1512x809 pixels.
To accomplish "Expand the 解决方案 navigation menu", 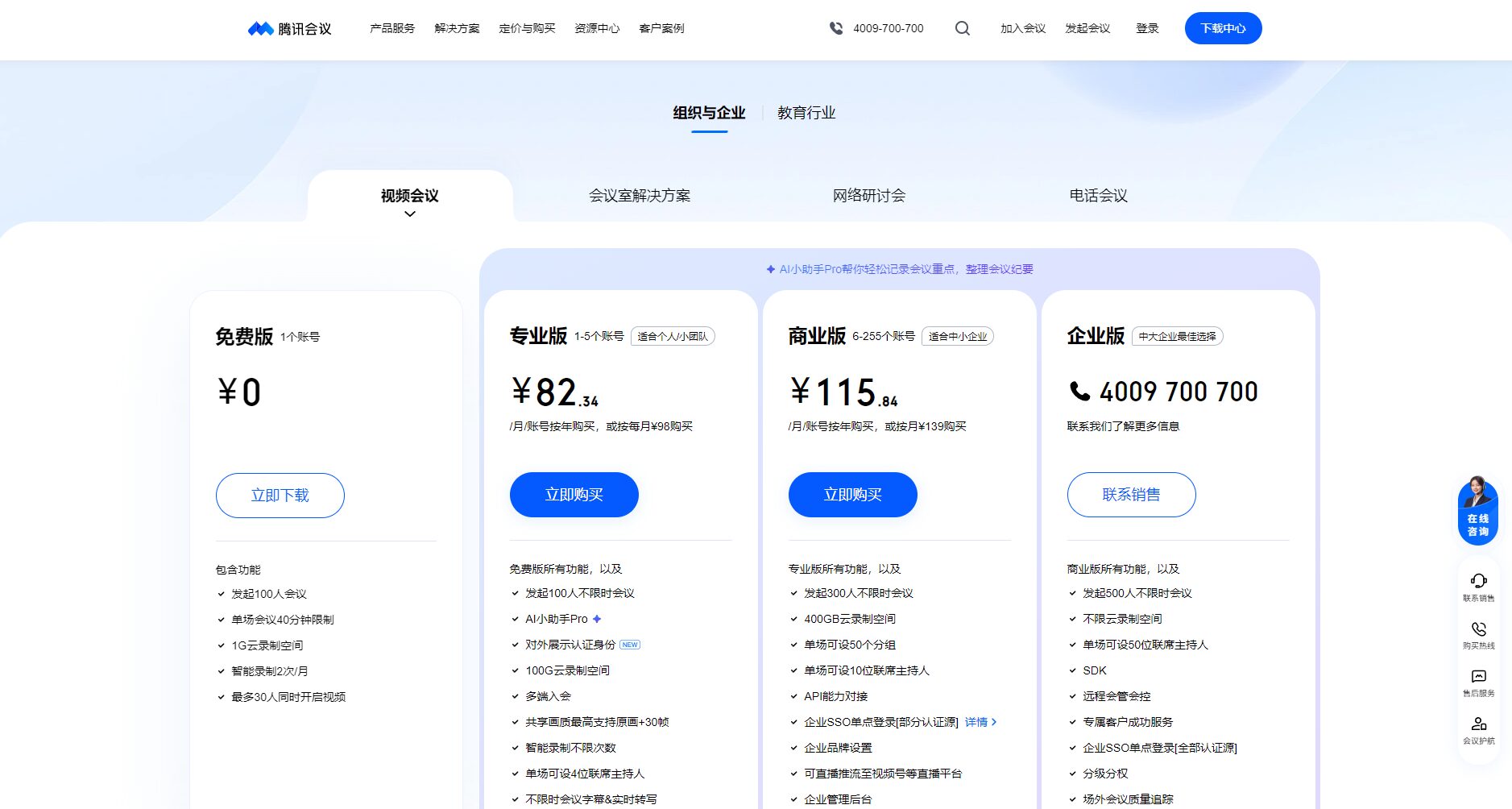I will (457, 28).
